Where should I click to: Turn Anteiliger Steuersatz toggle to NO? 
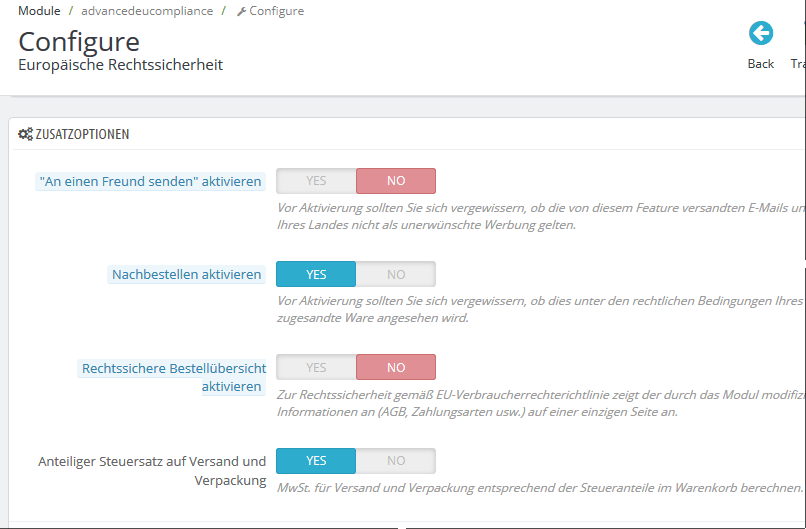pyautogui.click(x=396, y=461)
